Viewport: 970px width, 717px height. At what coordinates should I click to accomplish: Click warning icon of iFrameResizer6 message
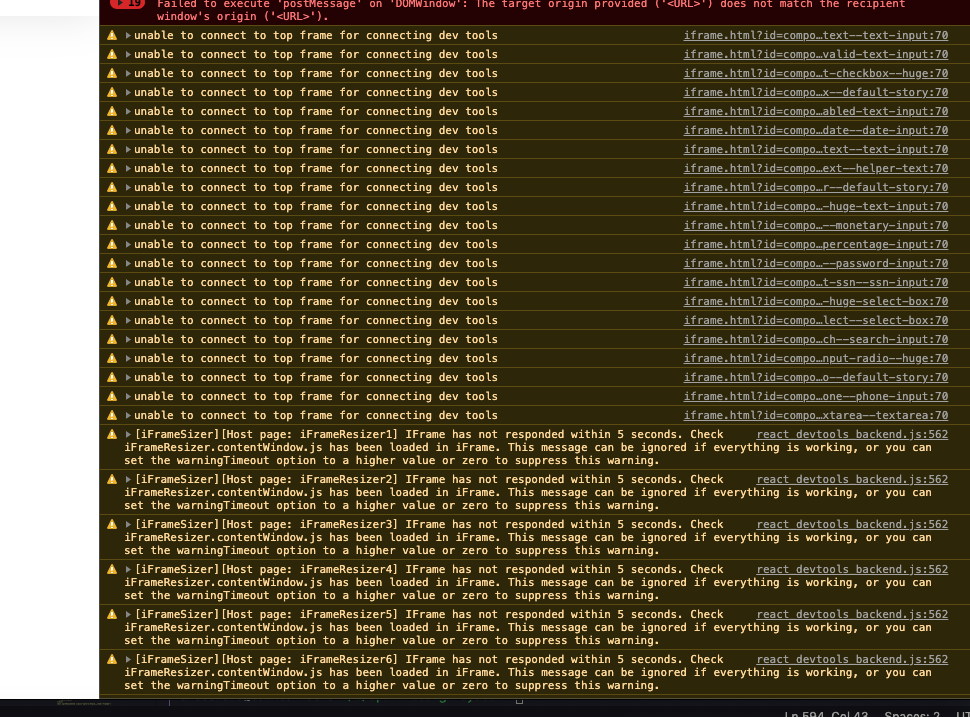pyautogui.click(x=112, y=659)
